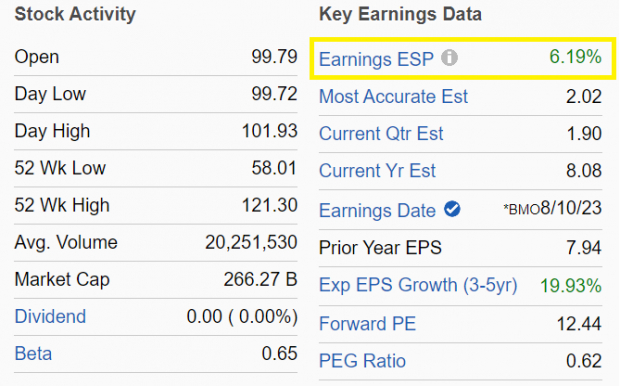This screenshot has height=386, width=620.
Task: Select the Day Low value 99.72
Action: (274, 94)
